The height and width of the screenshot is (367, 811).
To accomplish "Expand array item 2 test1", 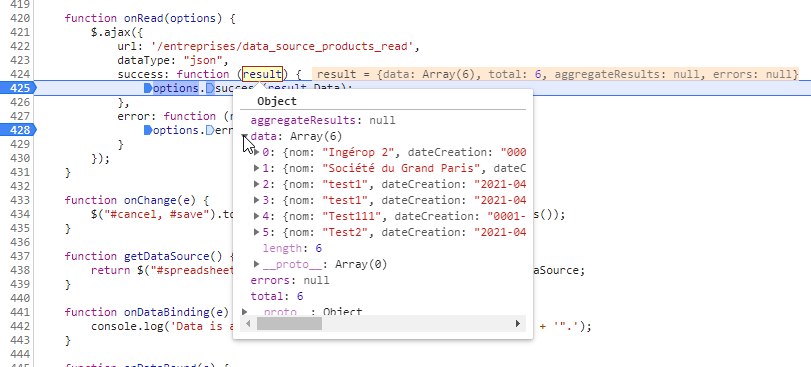I will [x=257, y=185].
